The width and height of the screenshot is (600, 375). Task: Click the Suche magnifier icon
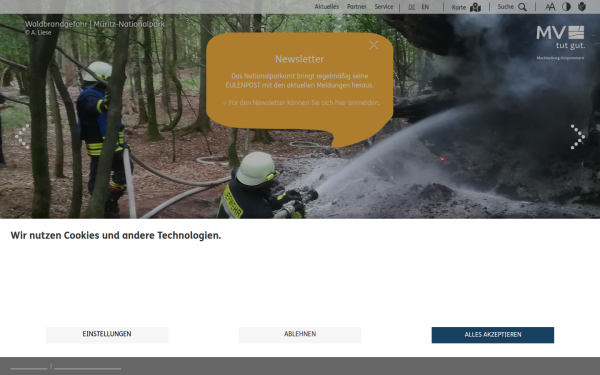coord(522,7)
